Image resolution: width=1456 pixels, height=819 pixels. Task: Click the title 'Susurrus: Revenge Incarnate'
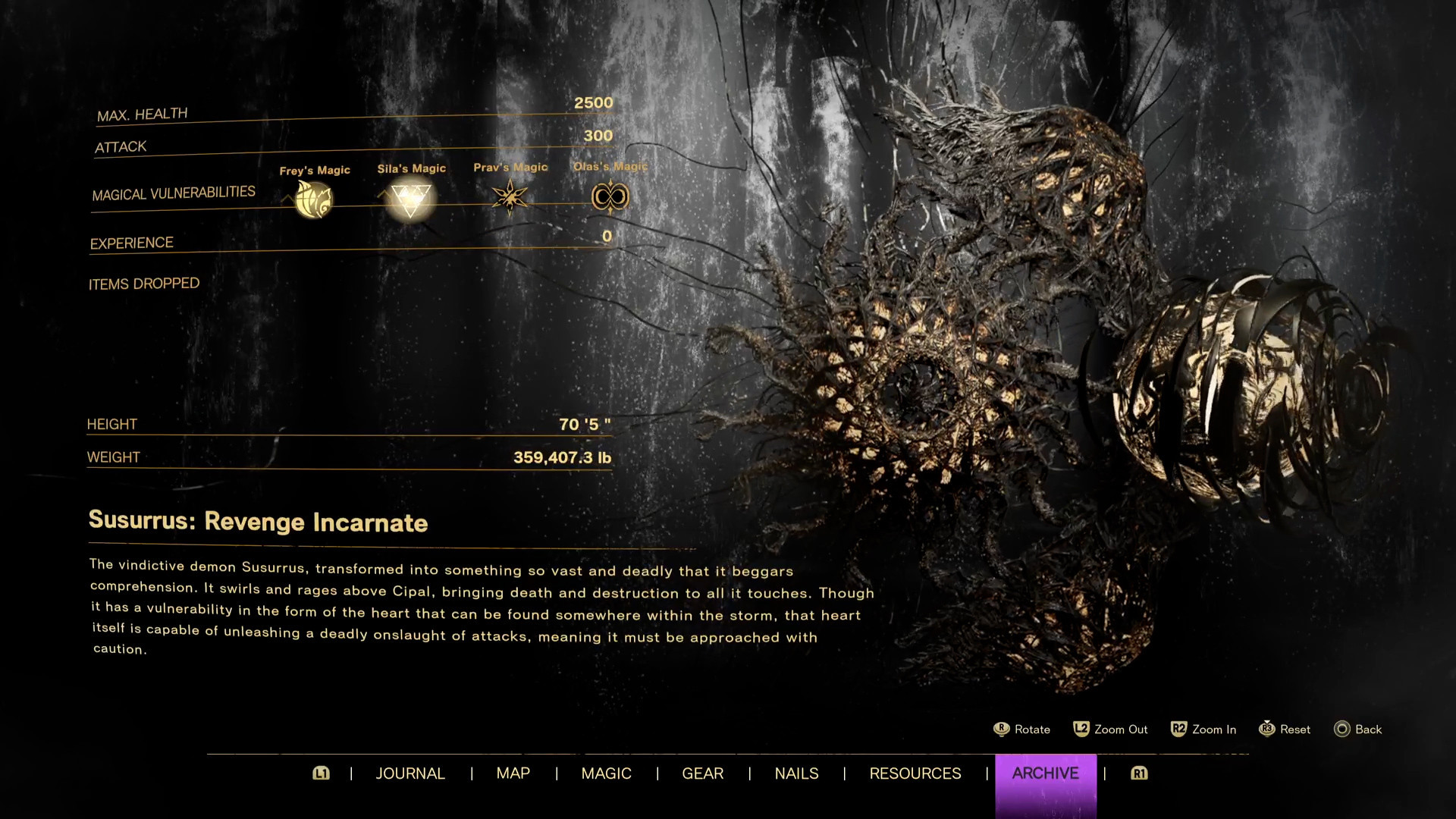point(258,522)
